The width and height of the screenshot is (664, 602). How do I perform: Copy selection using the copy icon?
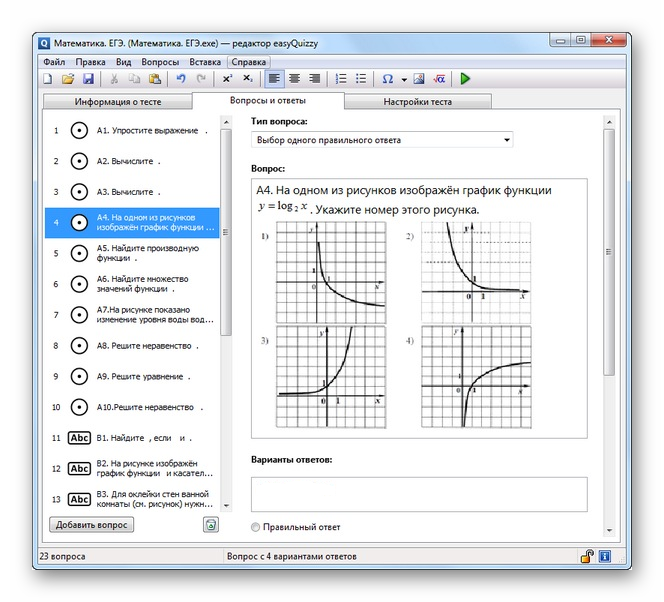[x=134, y=79]
